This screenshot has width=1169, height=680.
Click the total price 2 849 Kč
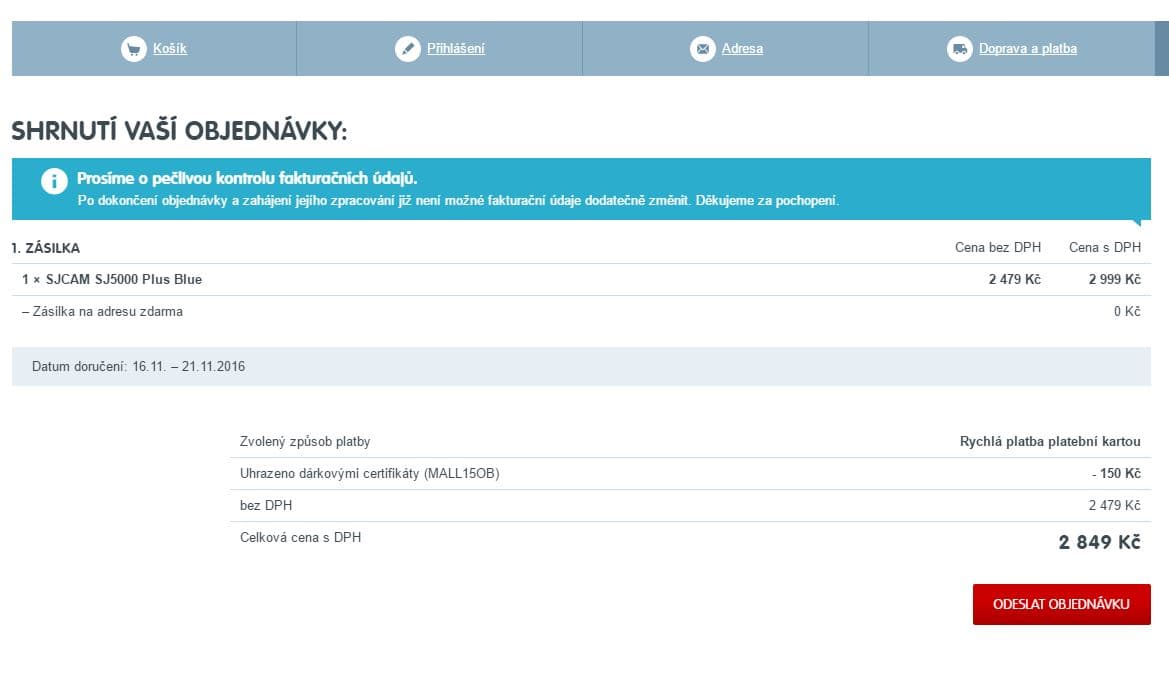coord(1100,542)
